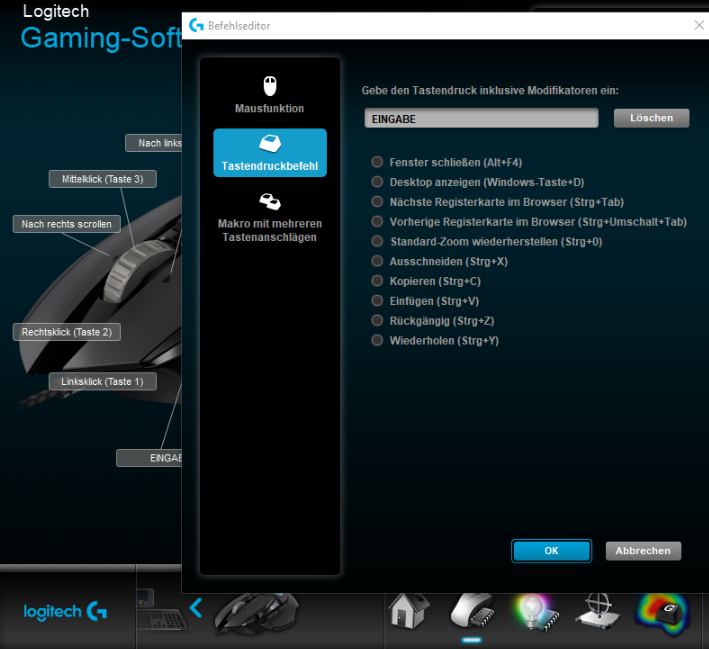709x649 pixels.
Task: Click the keystroke input field showing EINGABE
Action: tap(481, 118)
